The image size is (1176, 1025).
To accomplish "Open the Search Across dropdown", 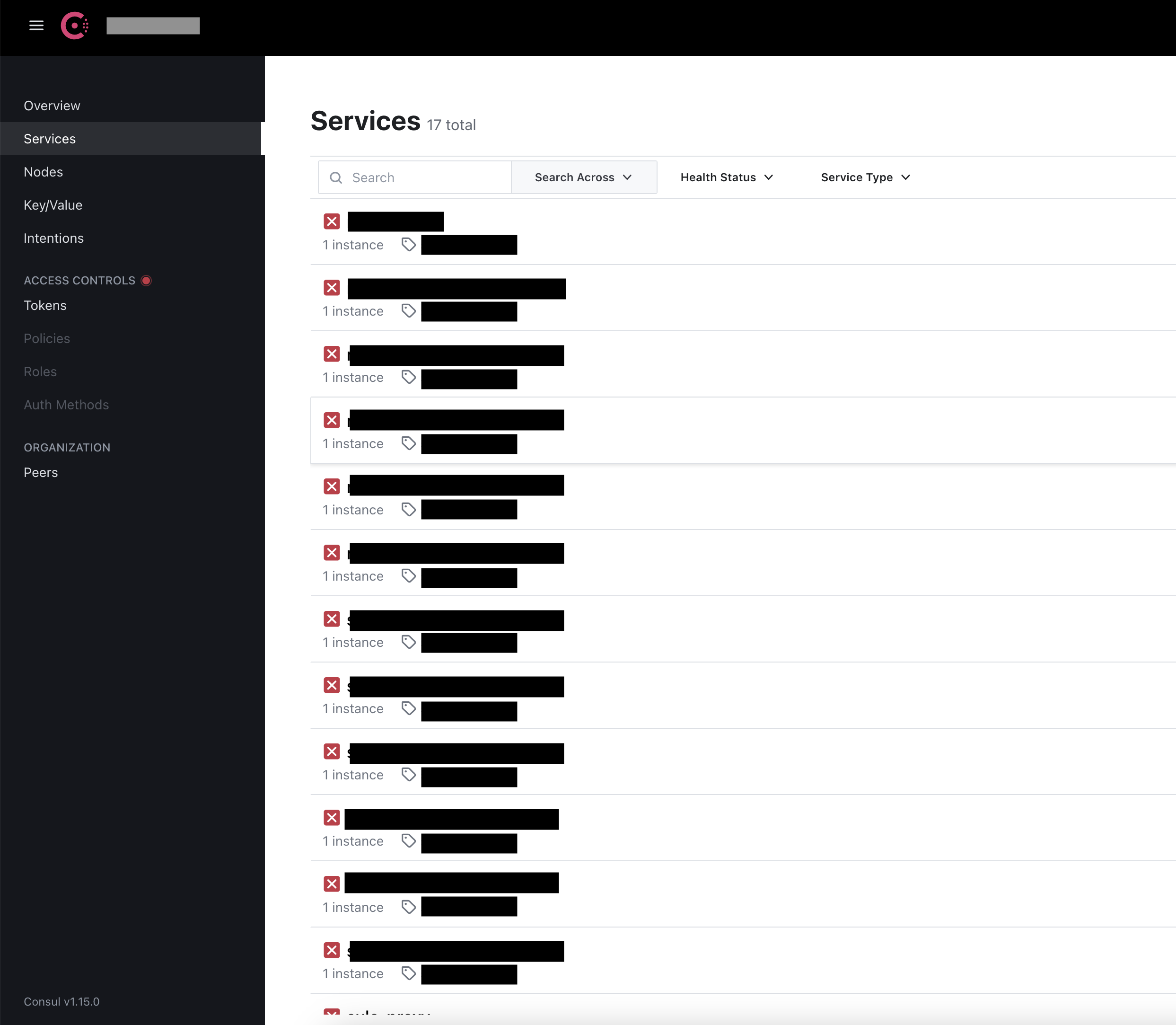I will (584, 177).
